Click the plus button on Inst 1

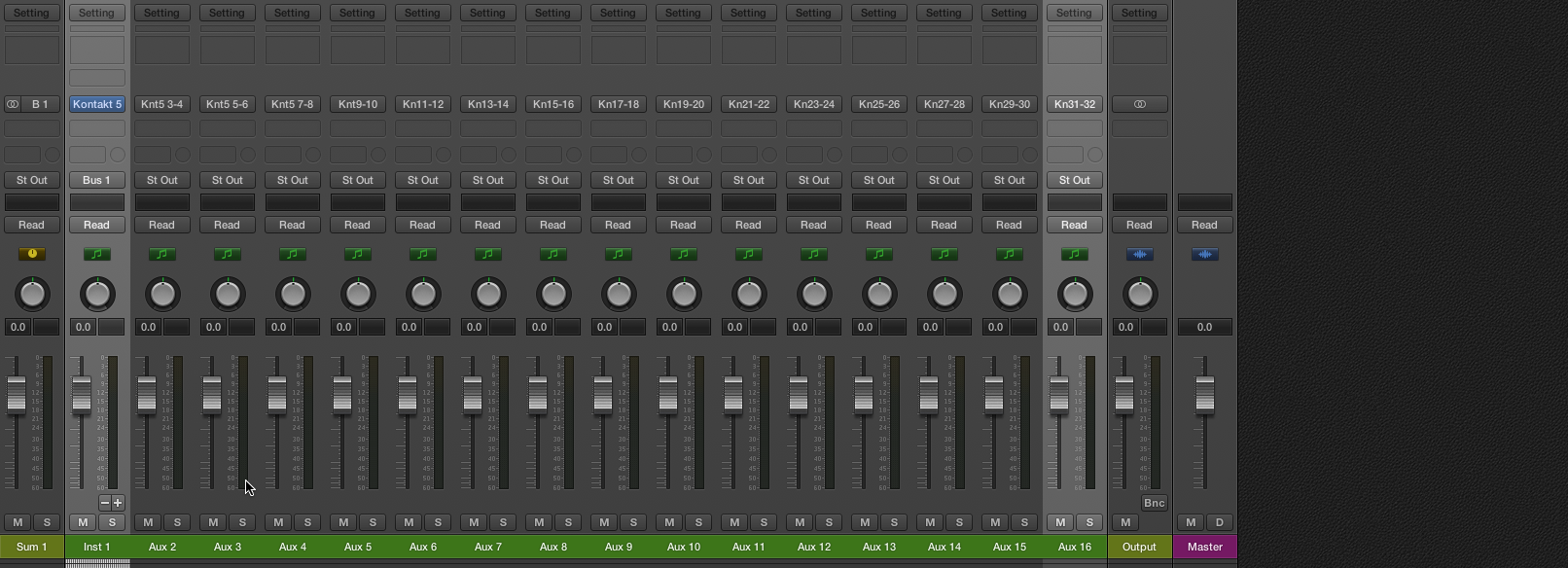click(118, 503)
